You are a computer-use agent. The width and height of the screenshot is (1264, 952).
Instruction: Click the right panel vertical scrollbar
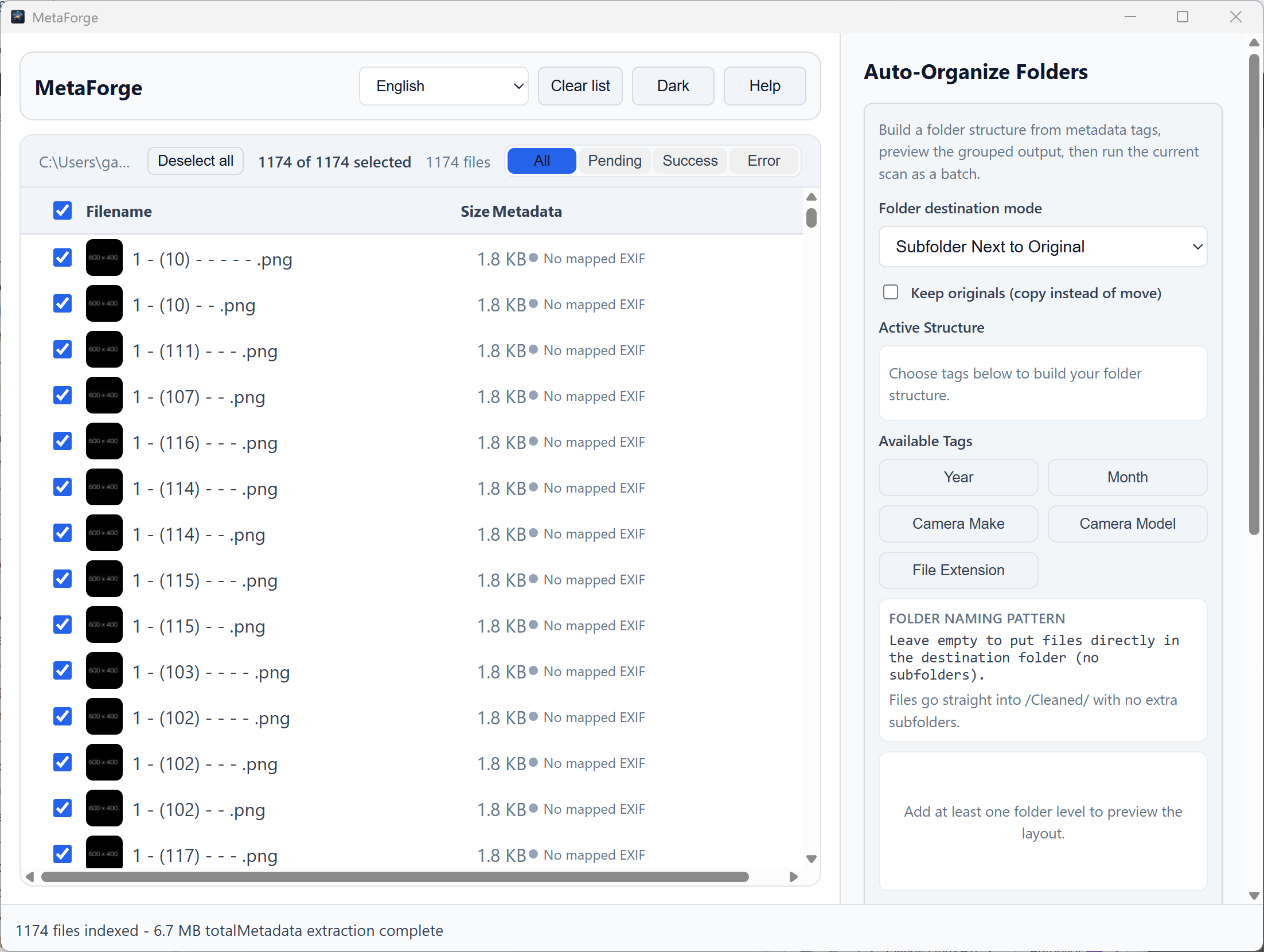pos(1254,294)
